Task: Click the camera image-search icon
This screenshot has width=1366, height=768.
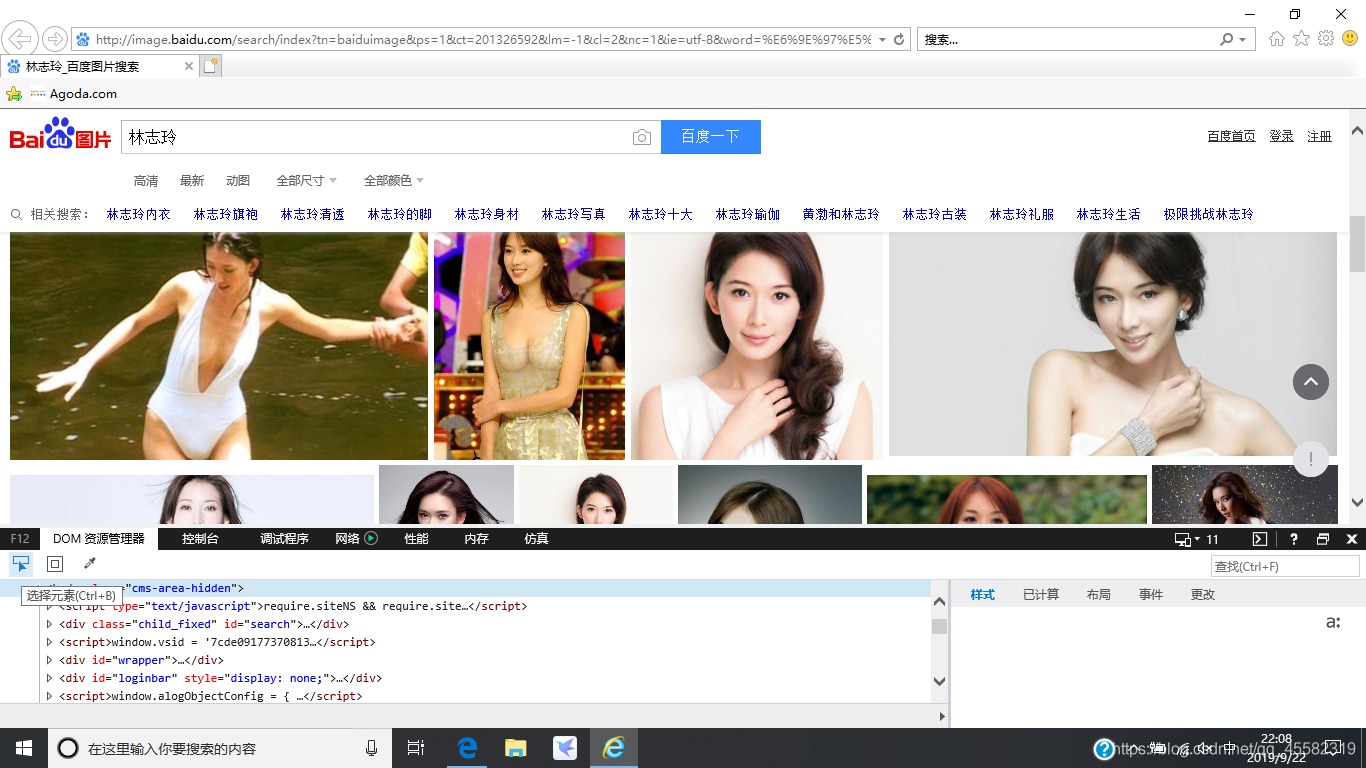Action: coord(642,137)
